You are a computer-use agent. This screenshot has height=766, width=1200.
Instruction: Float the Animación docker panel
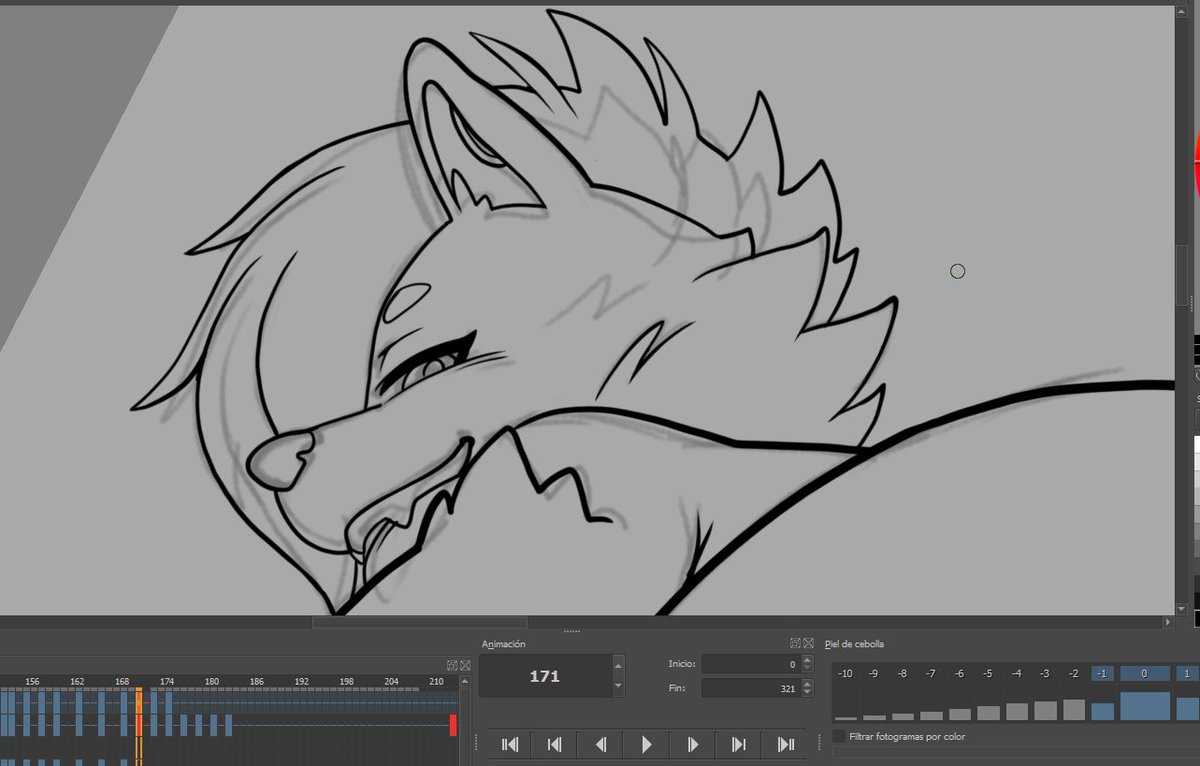click(795, 643)
